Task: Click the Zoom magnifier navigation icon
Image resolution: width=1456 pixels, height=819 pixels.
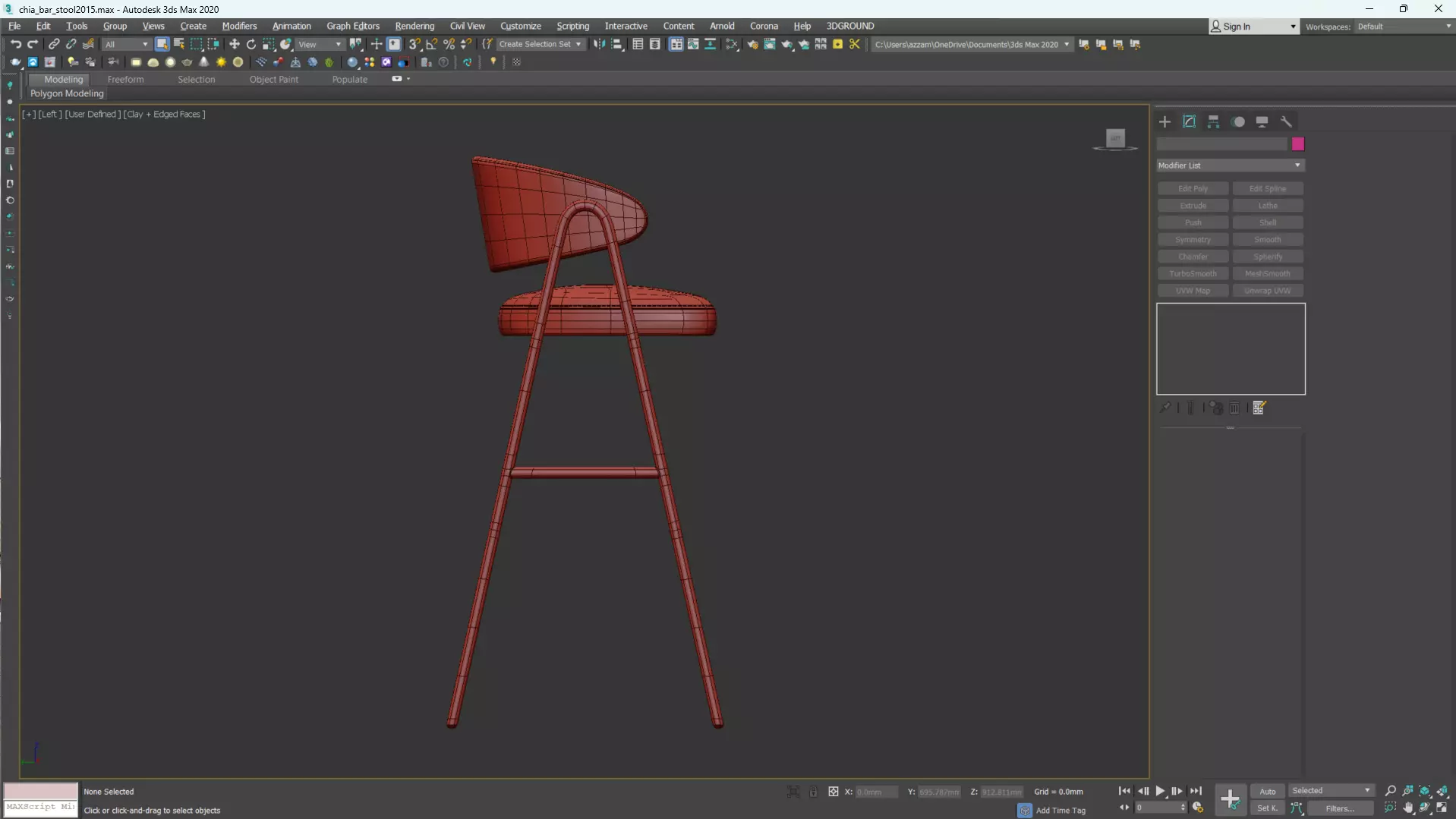Action: (1391, 791)
